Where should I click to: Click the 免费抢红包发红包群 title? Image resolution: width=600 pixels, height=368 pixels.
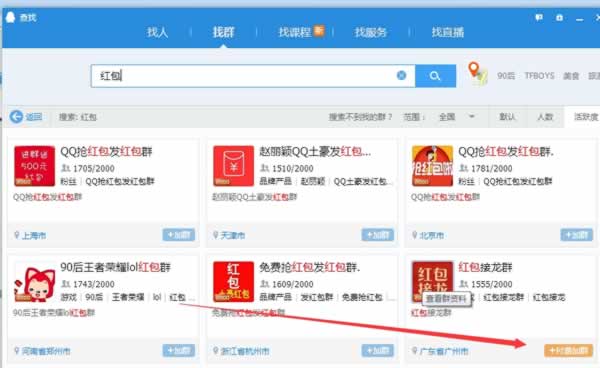[x=310, y=267]
